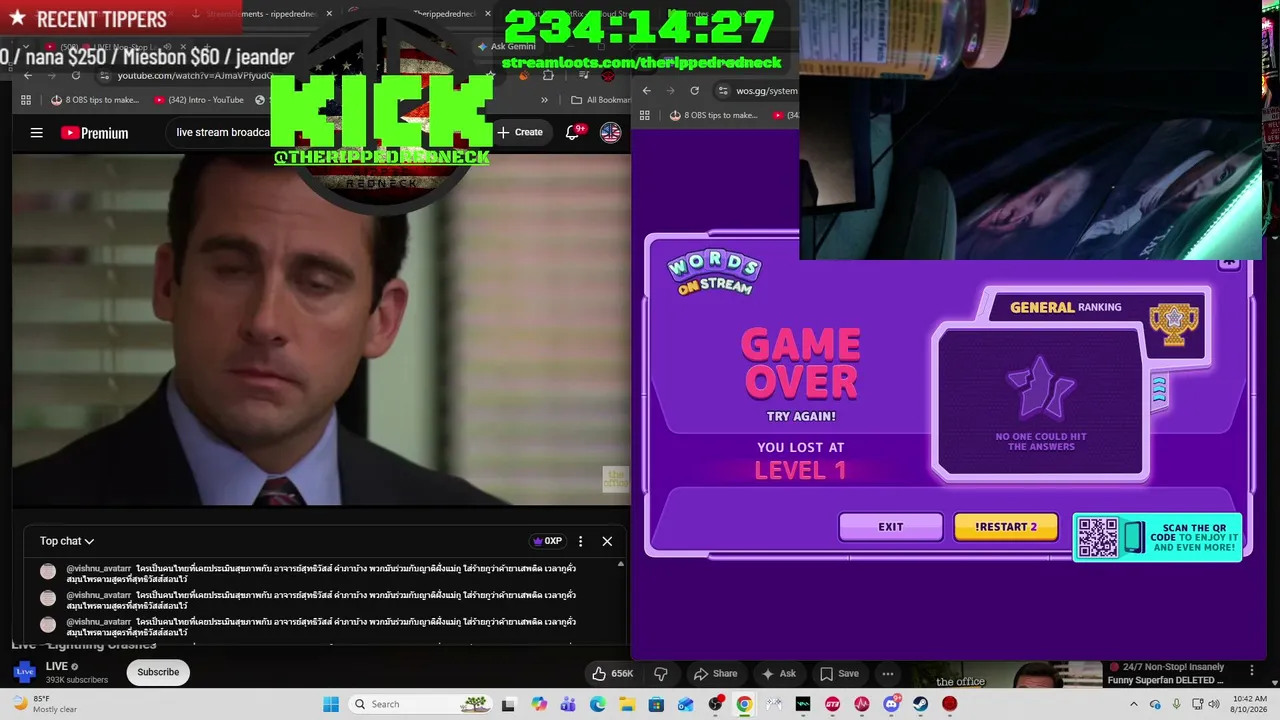Expand the Top chat dropdown
The image size is (1280, 720).
pyautogui.click(x=67, y=541)
